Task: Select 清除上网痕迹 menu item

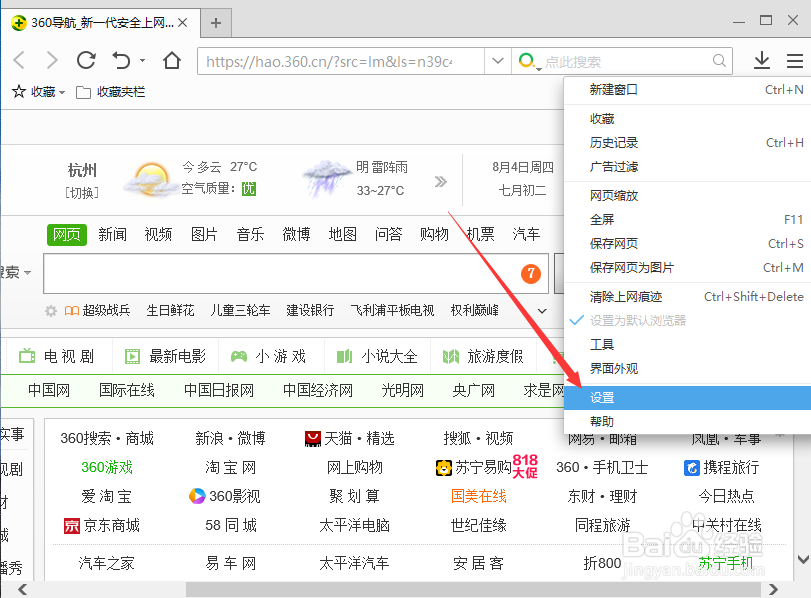Action: click(687, 296)
